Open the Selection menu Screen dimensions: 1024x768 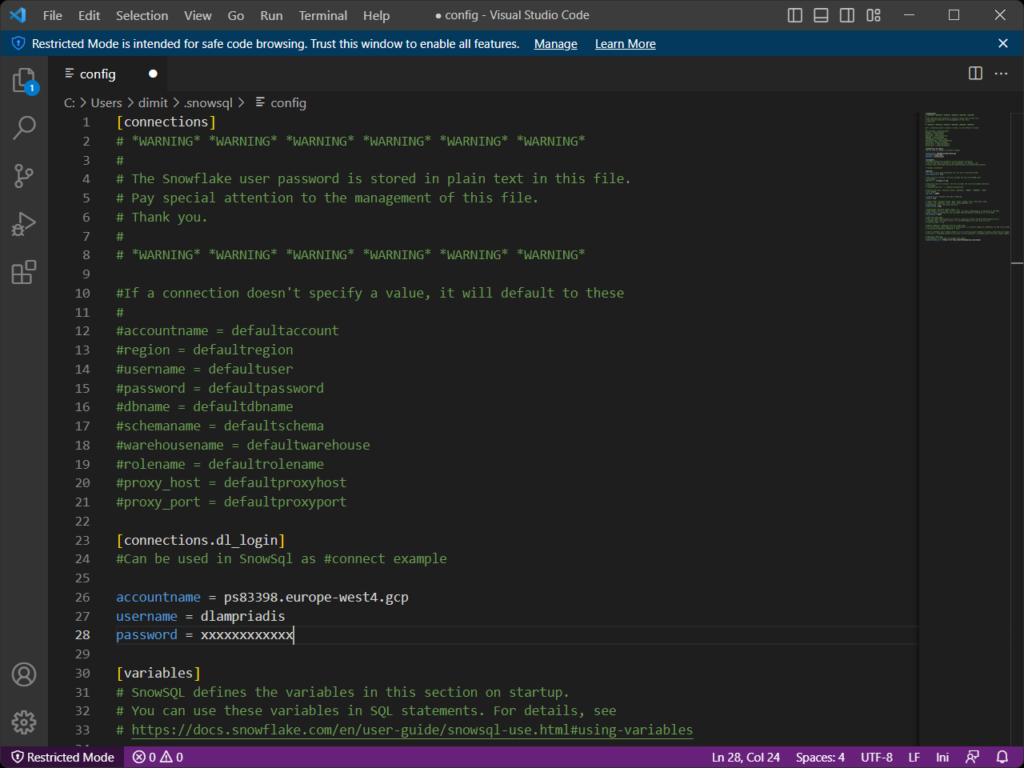point(142,15)
